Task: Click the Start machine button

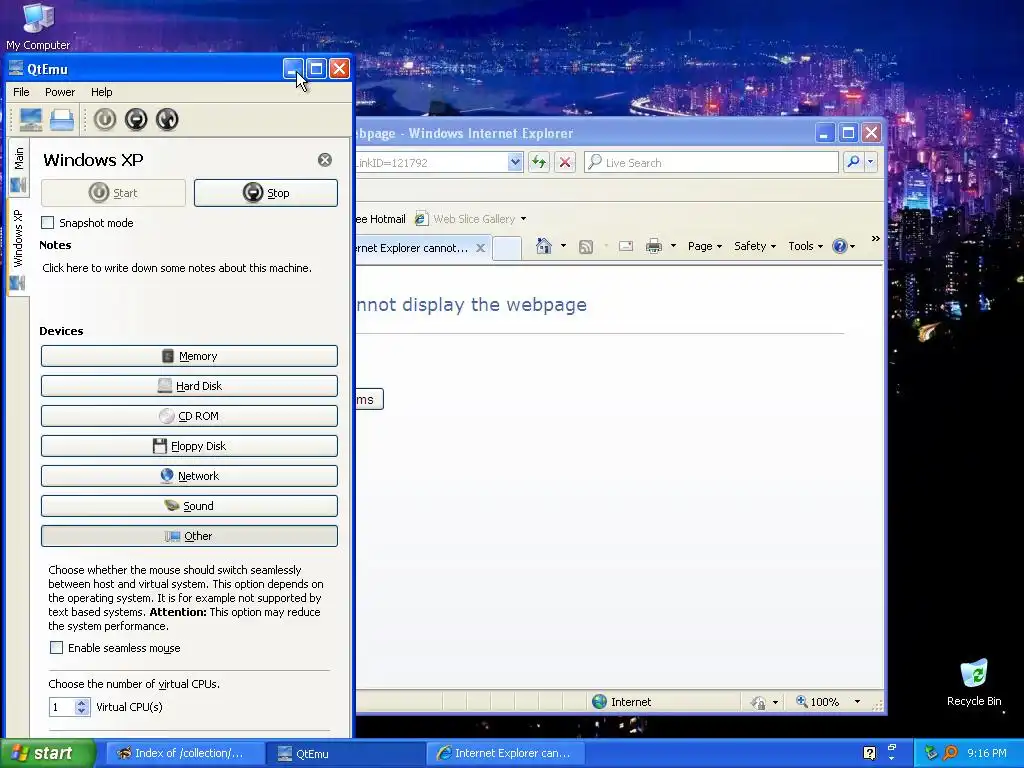Action: (x=113, y=193)
